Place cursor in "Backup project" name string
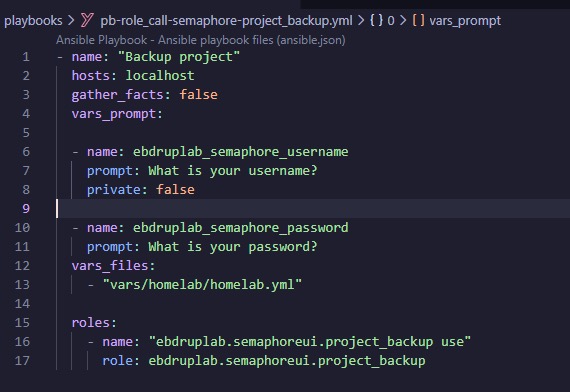570x392 pixels. 179,57
